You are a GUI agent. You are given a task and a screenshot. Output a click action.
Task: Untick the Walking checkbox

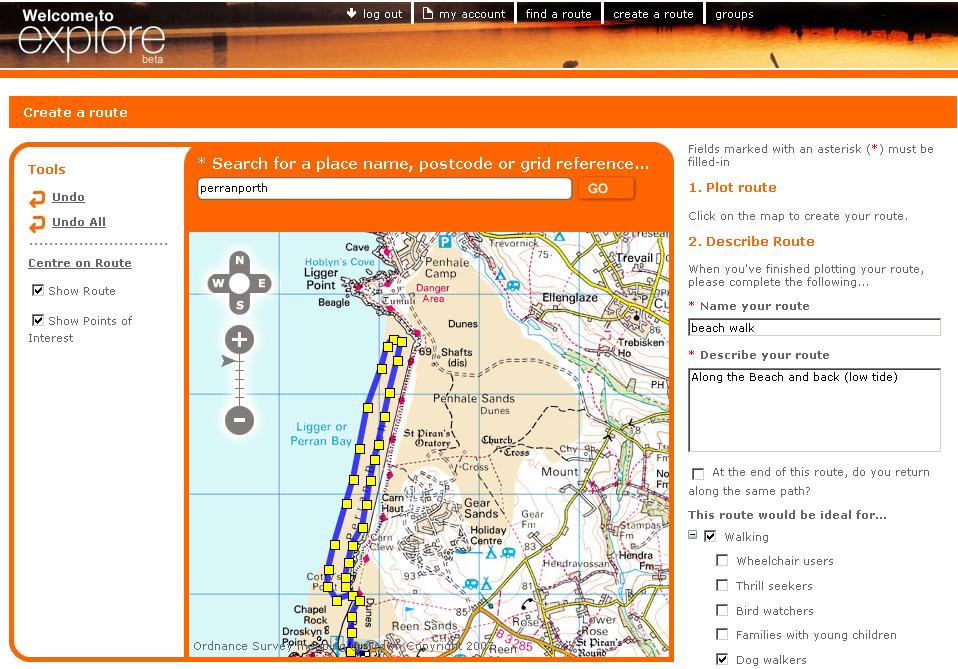pyautogui.click(x=710, y=536)
